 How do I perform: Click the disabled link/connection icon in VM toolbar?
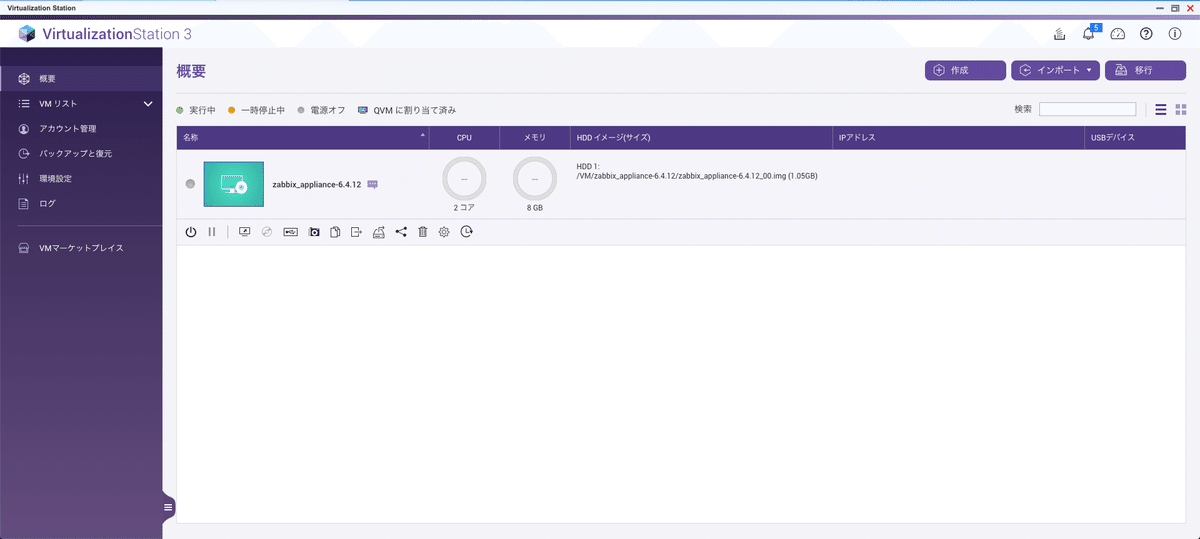pos(267,232)
